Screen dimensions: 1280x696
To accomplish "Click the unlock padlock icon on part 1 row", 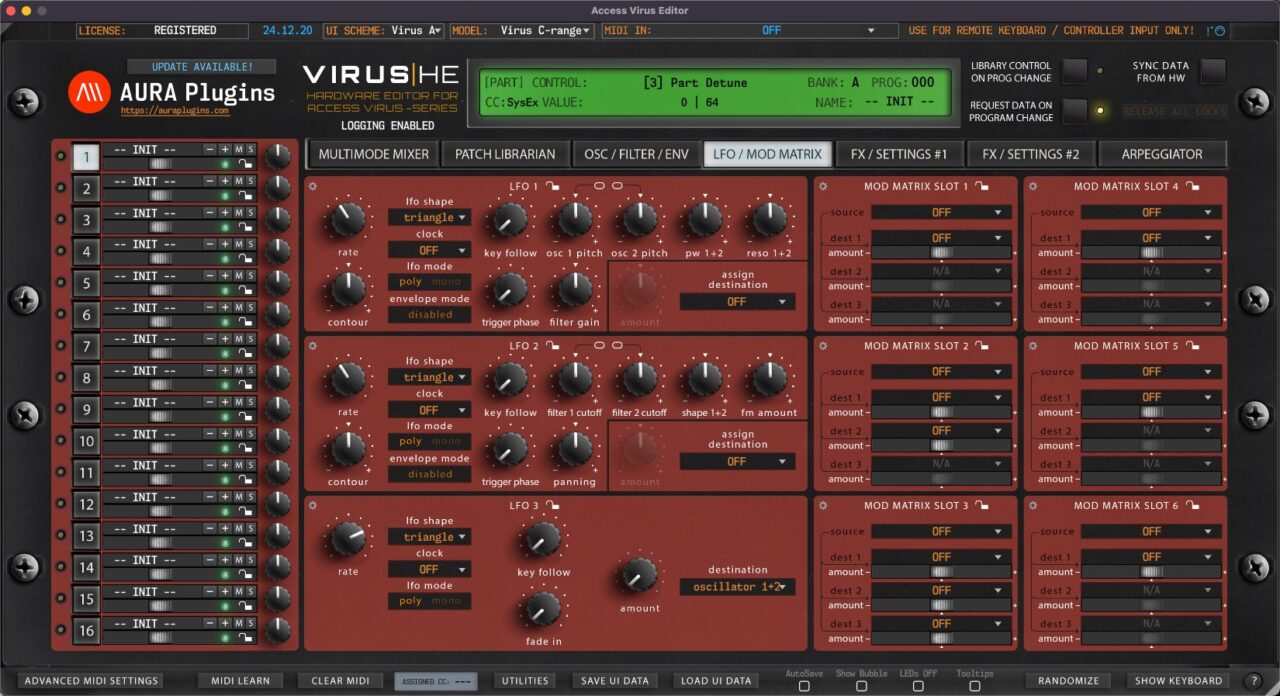I will click(246, 164).
